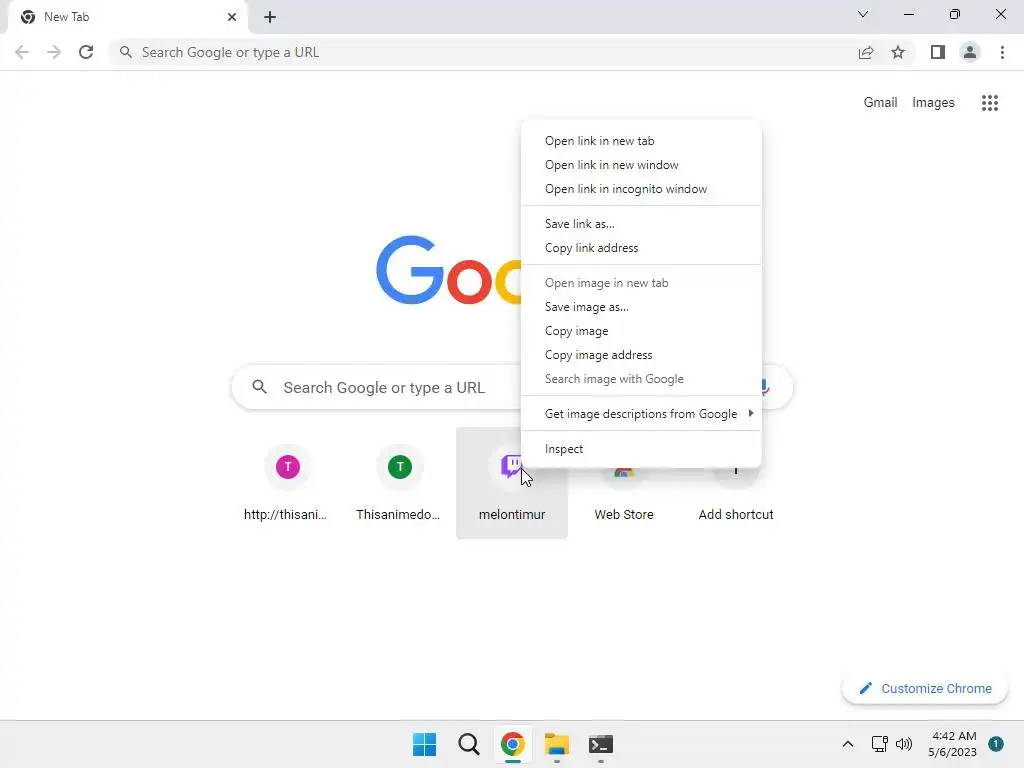Viewport: 1024px width, 768px height.
Task: Select Copy image from context menu
Action: (x=641, y=331)
